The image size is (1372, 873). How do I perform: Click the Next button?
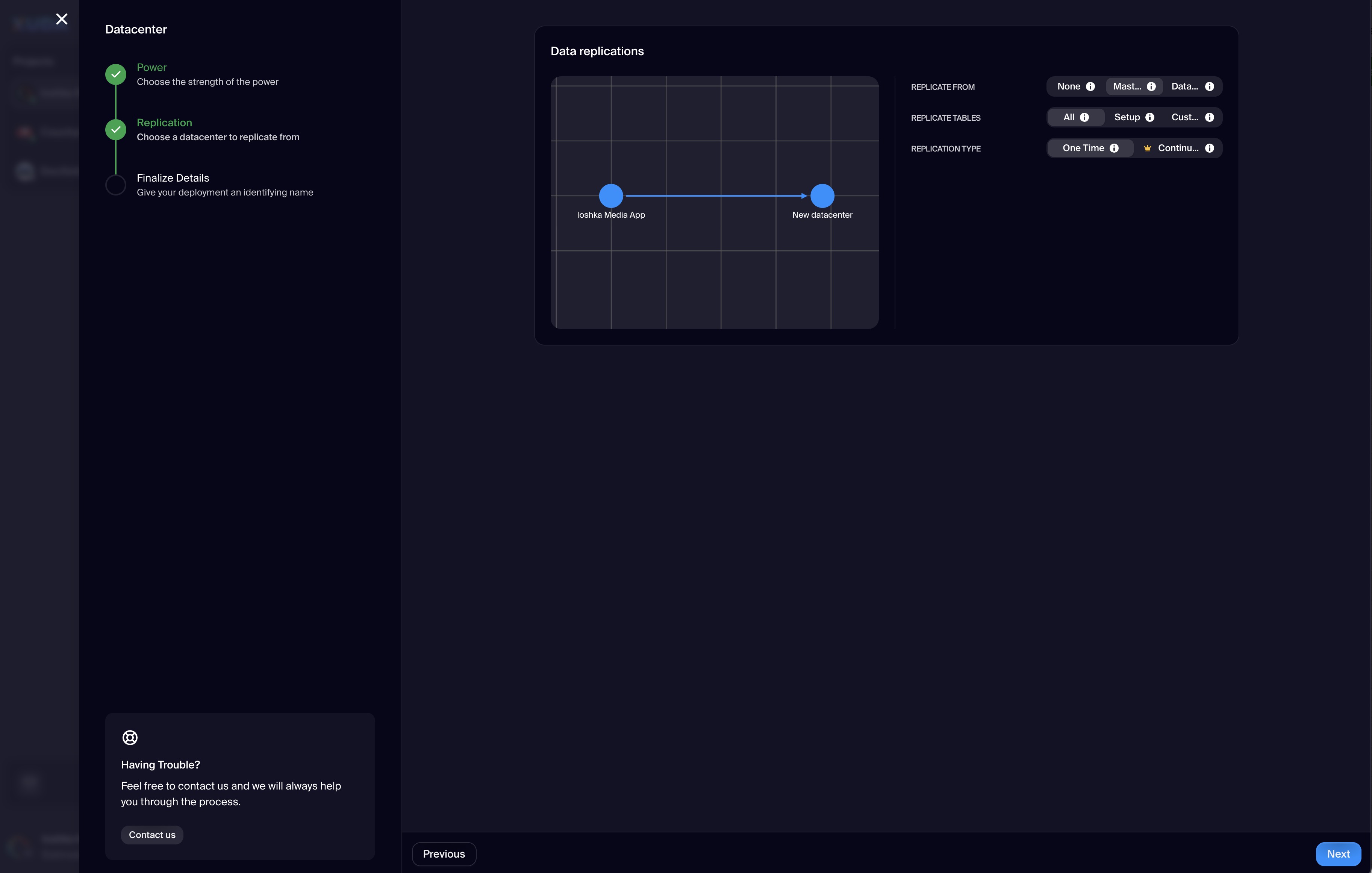tap(1337, 853)
